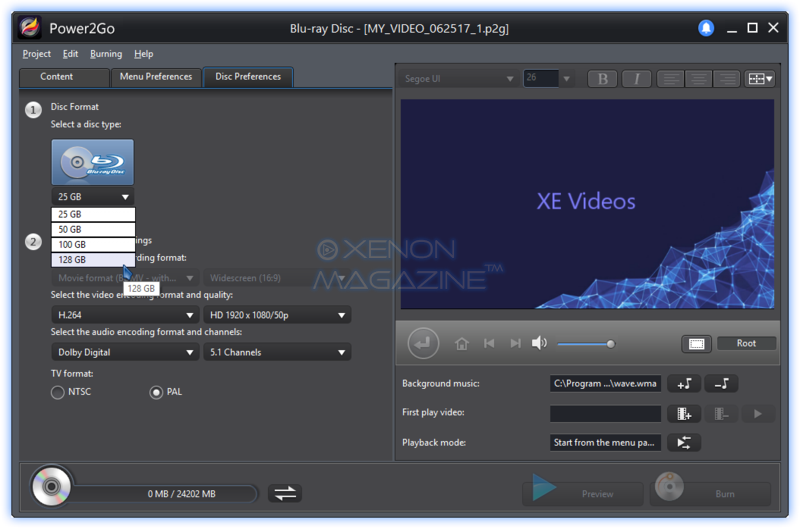Open the Project menu
The height and width of the screenshot is (529, 800).
point(36,54)
